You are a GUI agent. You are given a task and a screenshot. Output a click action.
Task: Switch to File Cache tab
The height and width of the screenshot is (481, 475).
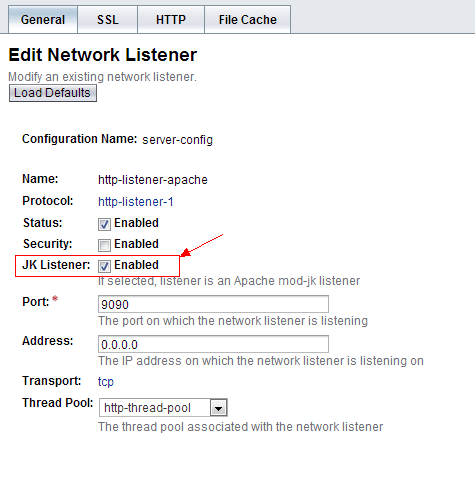point(248,20)
